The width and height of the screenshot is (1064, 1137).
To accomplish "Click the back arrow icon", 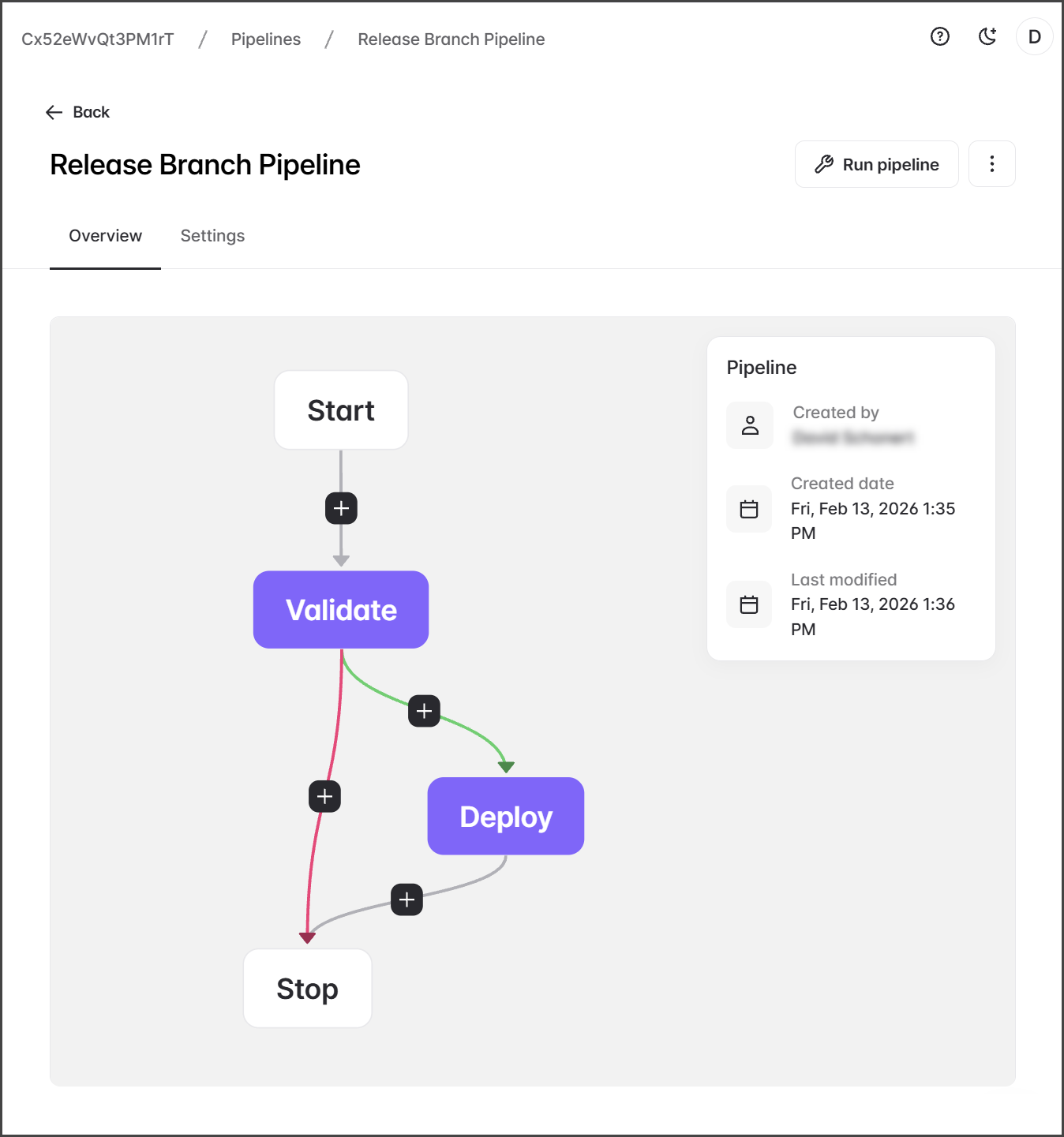I will 54,112.
